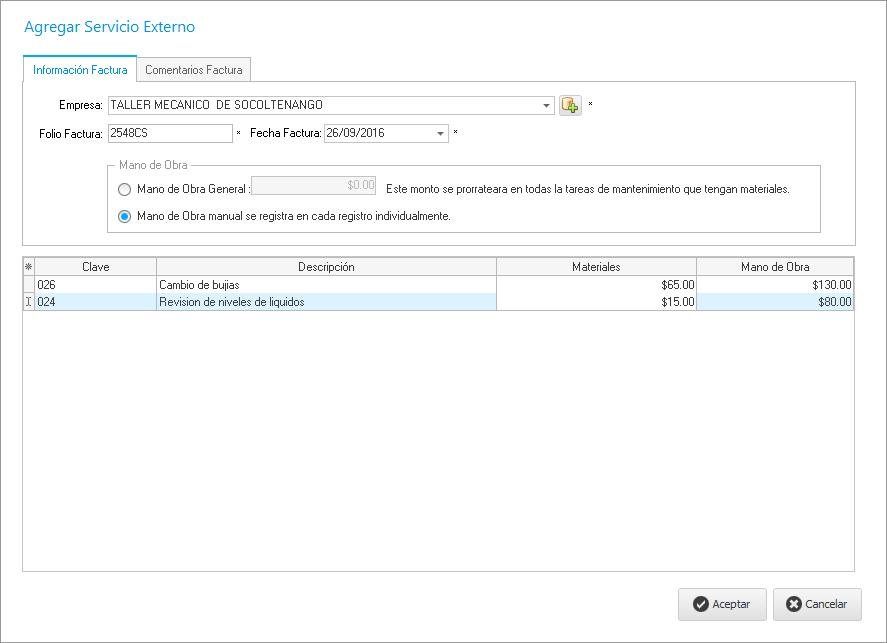887x643 pixels.
Task: Click the add new Empresa icon
Action: [x=570, y=105]
